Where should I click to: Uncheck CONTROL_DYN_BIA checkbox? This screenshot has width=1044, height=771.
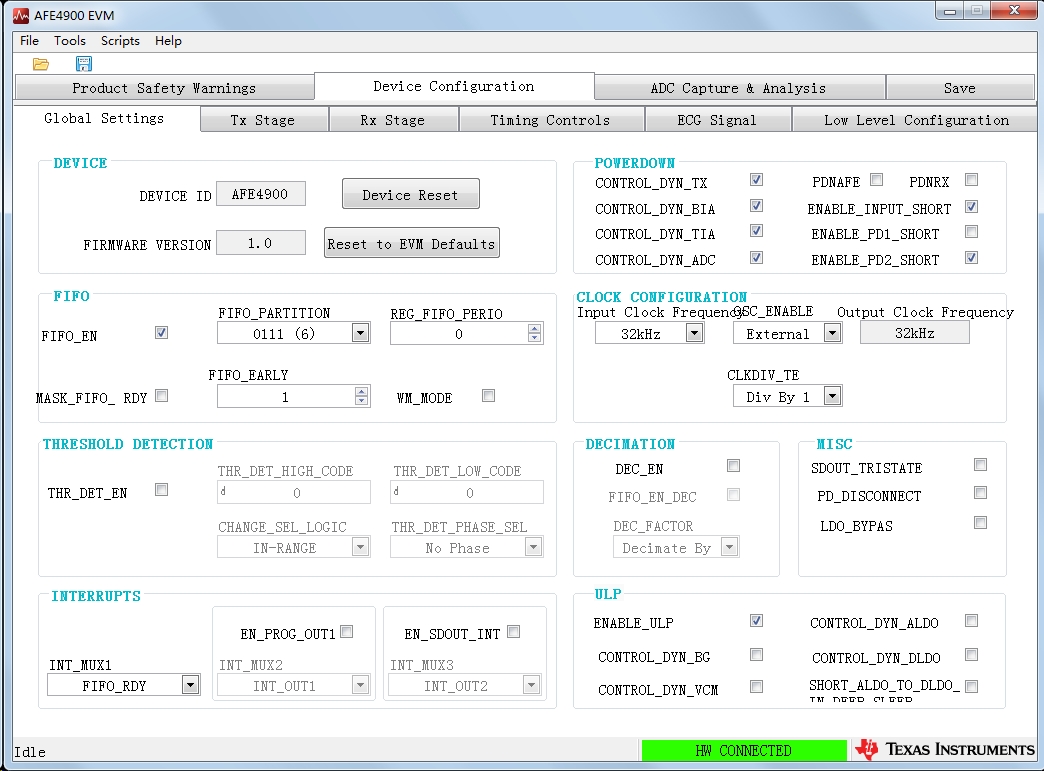[x=756, y=206]
